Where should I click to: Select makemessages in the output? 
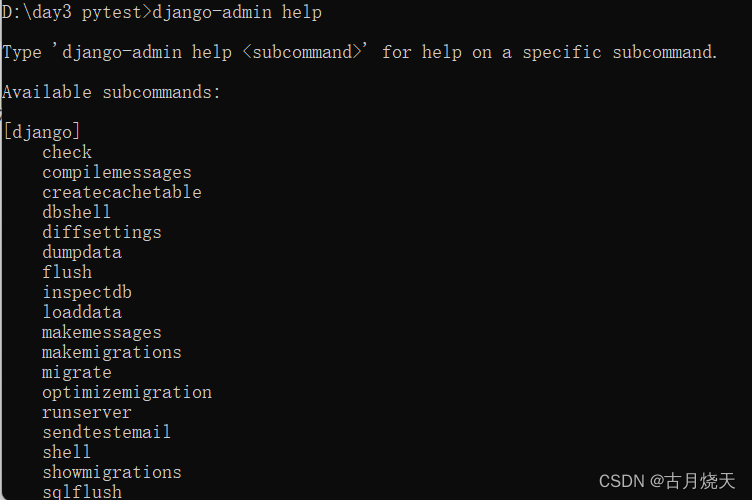tap(102, 332)
